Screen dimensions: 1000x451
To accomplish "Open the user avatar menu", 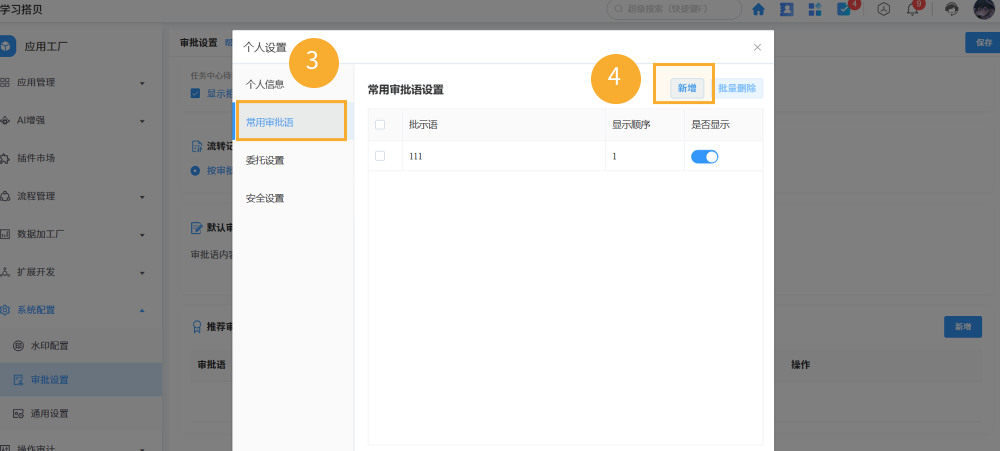I will pos(984,8).
